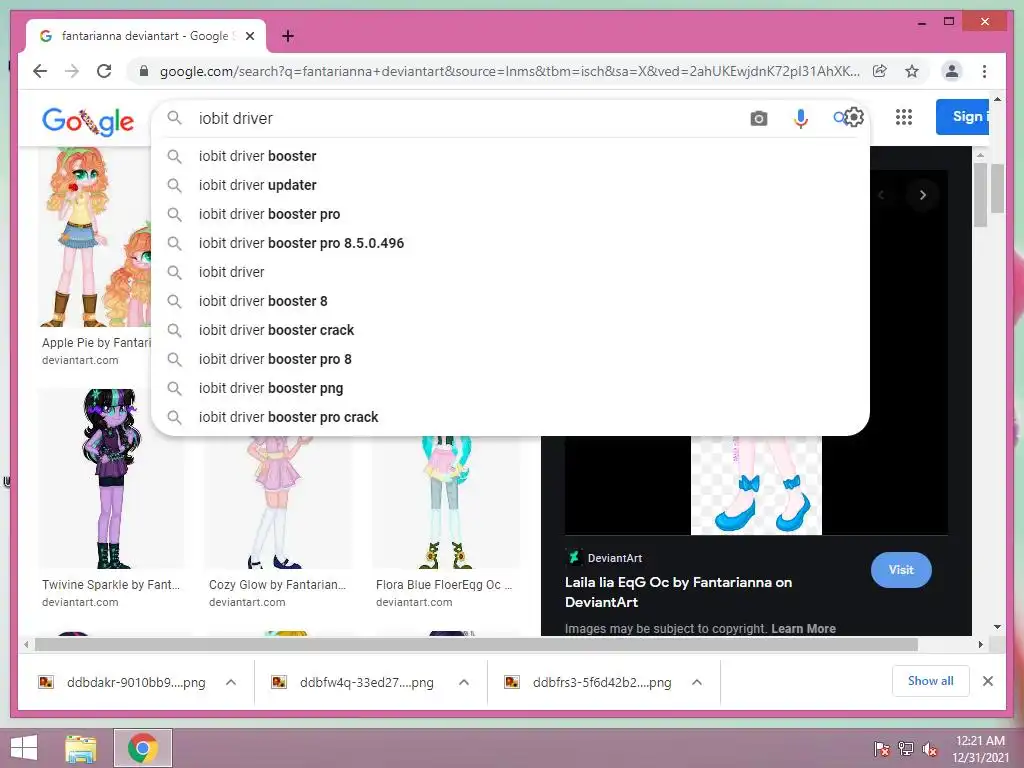Click the address bar URL
1024x768 pixels.
pyautogui.click(x=509, y=71)
